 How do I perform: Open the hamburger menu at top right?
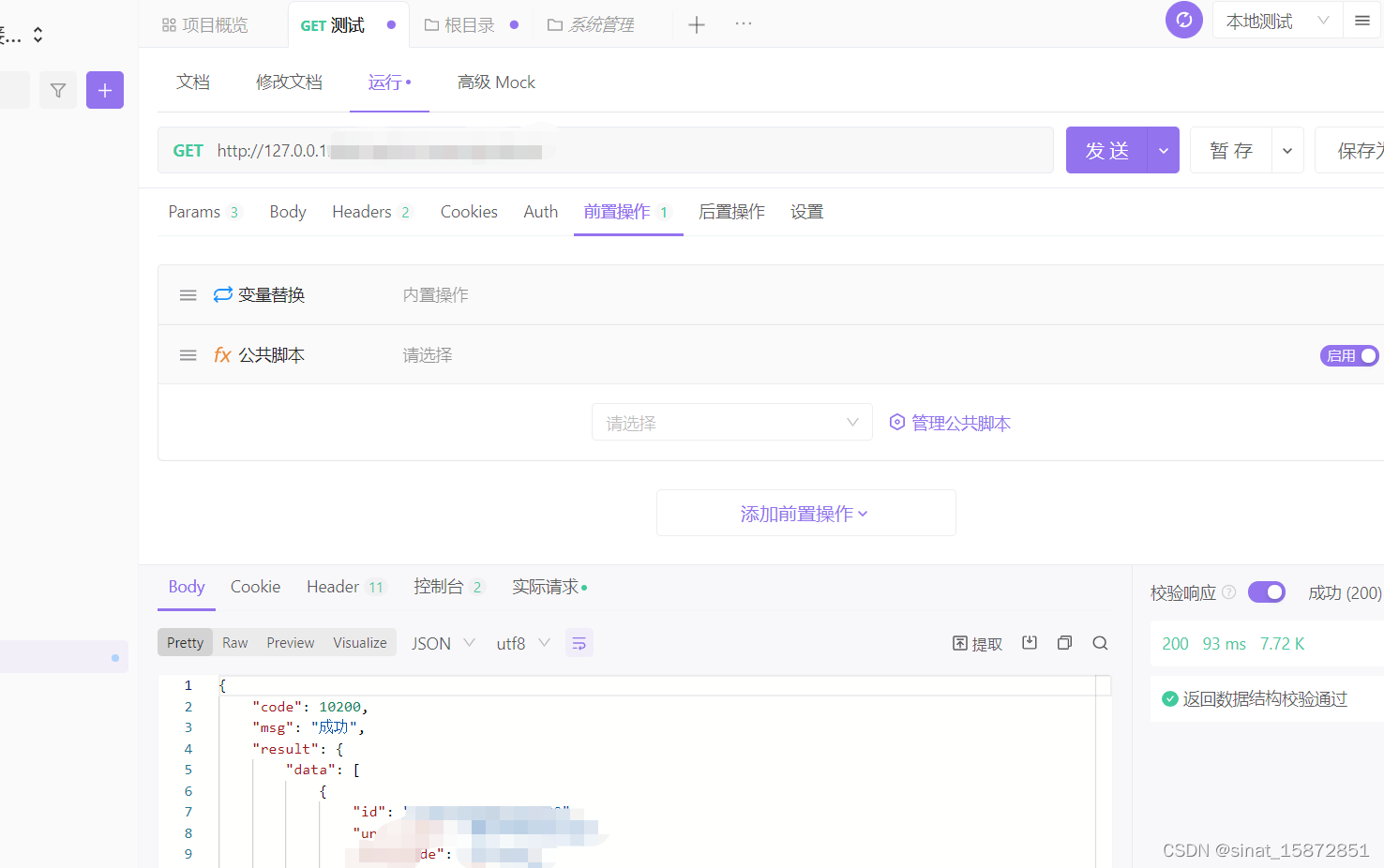click(x=1362, y=21)
